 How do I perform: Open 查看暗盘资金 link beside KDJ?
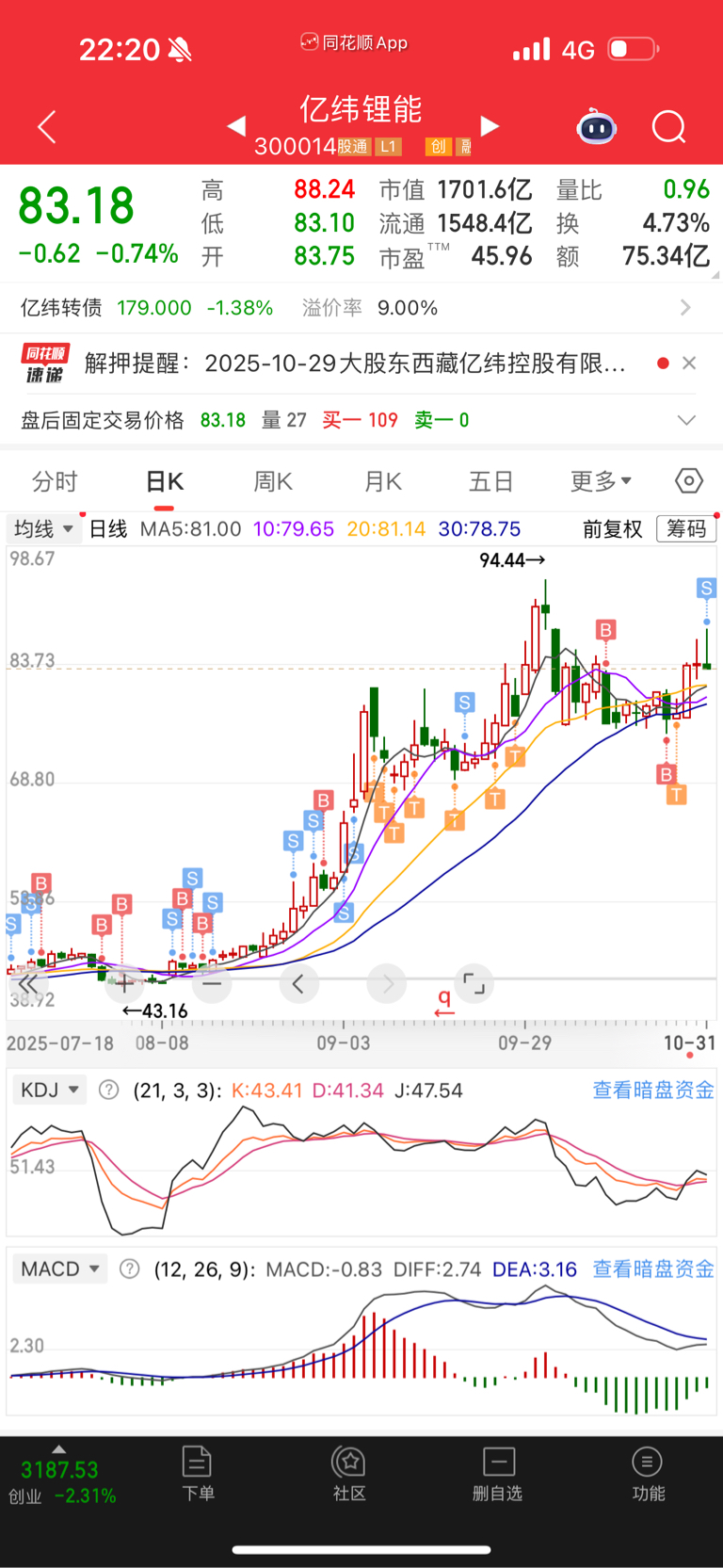pos(653,1090)
